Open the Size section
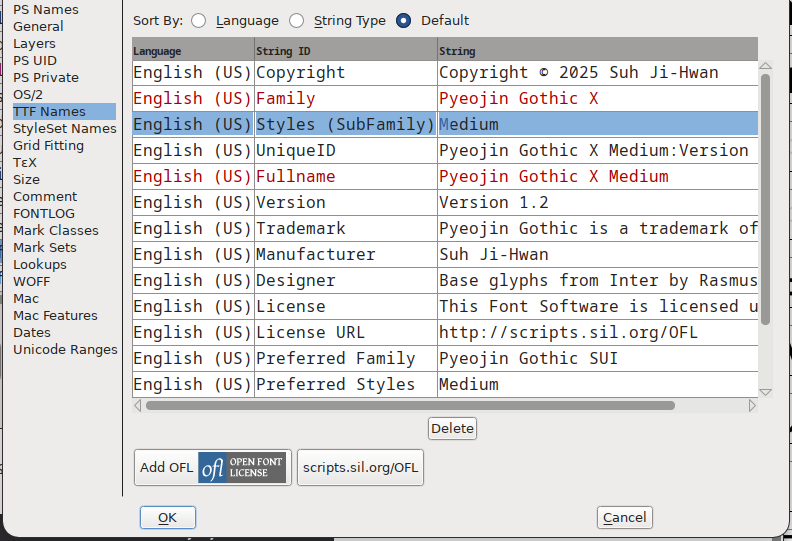The width and height of the screenshot is (792, 541). pos(26,179)
